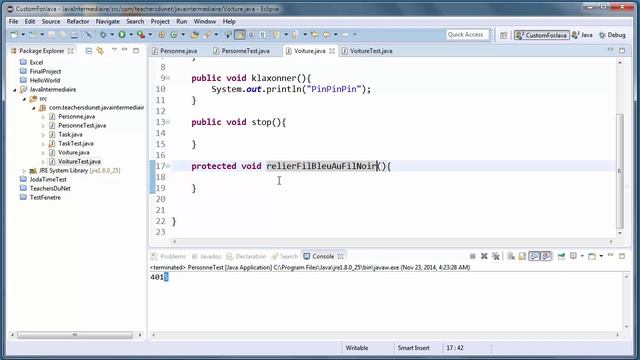
Task: Open the New file dropdown arrow
Action: point(23,35)
